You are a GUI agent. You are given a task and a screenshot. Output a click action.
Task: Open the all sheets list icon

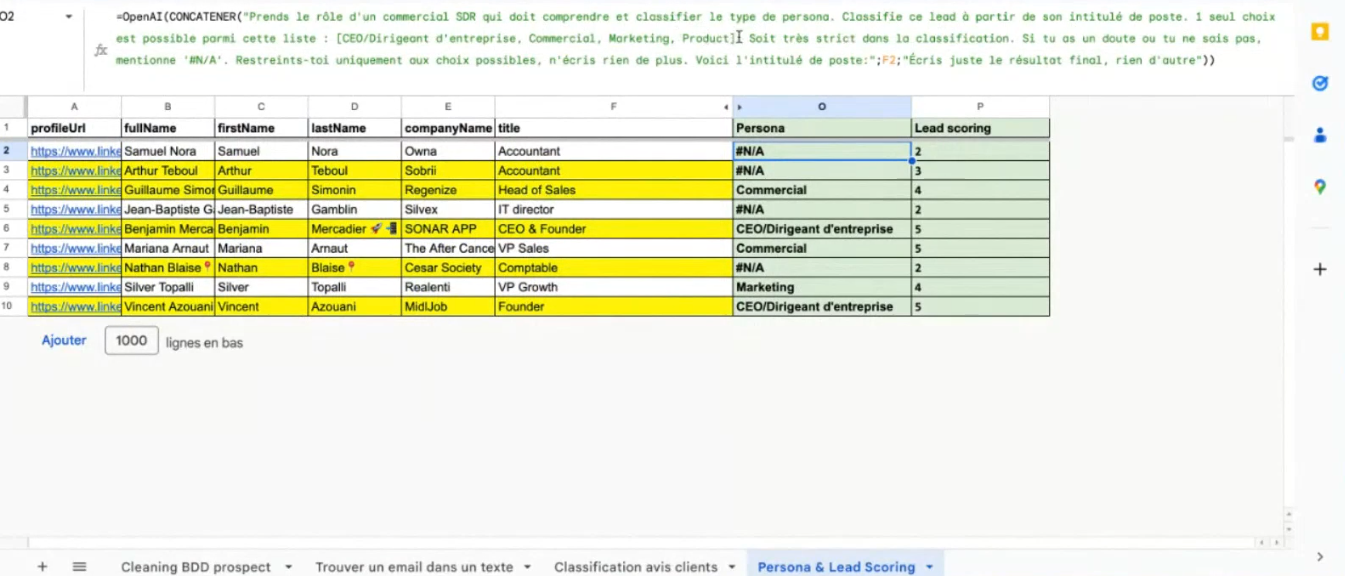[80, 566]
